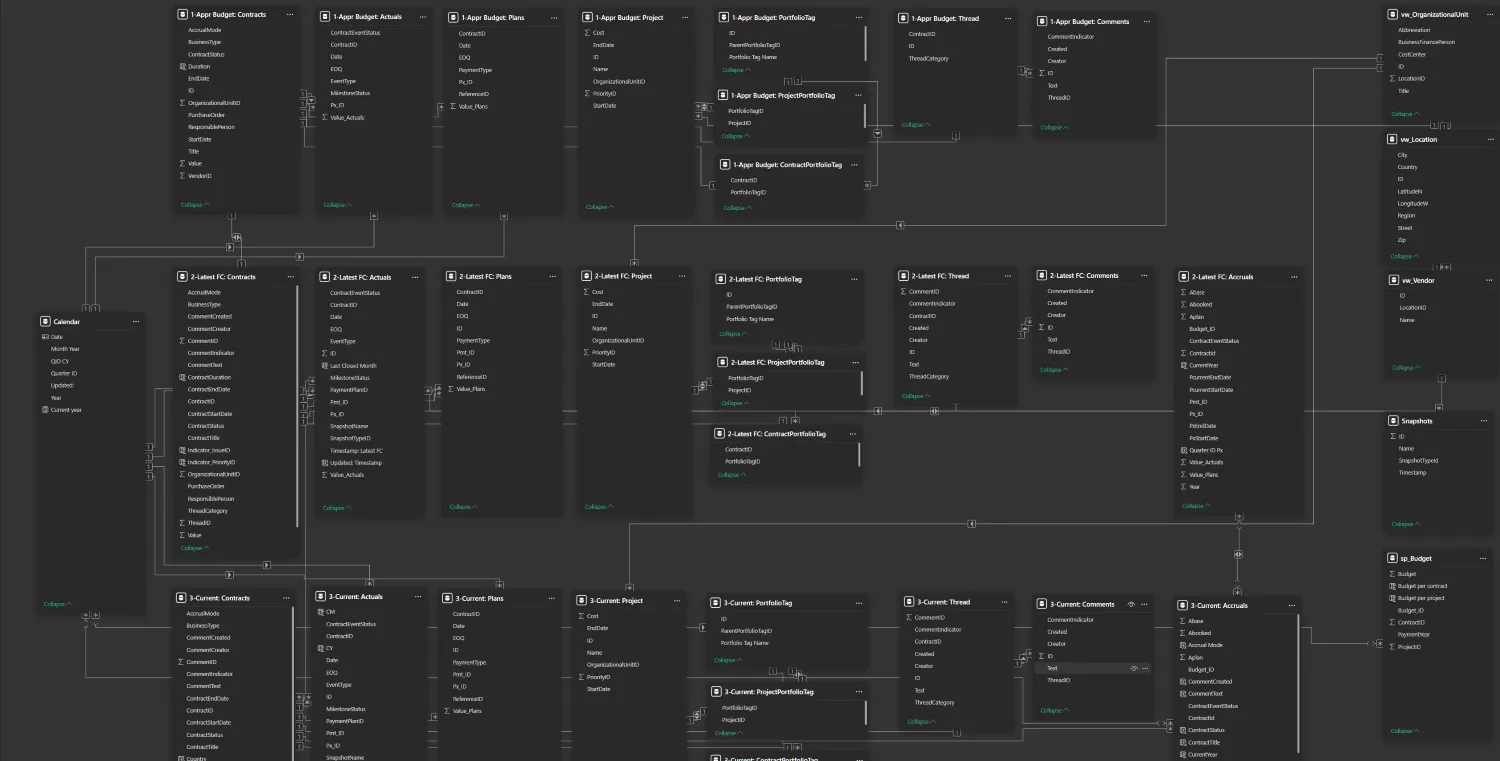Click the 2-Latest FC: Contracts table scrollbar

pos(297,400)
